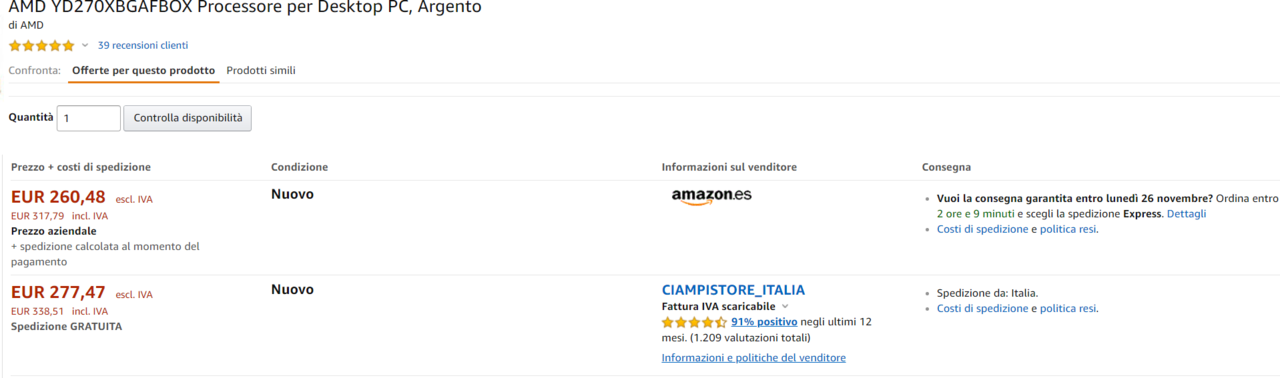Open Informazioni e politiche del venditore

(x=754, y=358)
